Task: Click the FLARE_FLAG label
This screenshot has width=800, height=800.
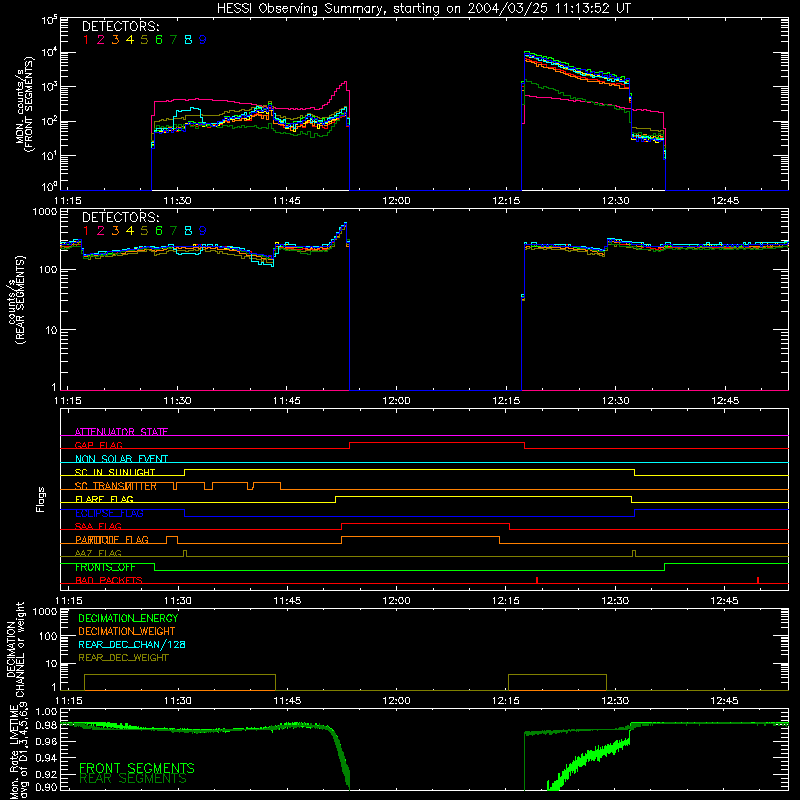Action: [x=104, y=499]
